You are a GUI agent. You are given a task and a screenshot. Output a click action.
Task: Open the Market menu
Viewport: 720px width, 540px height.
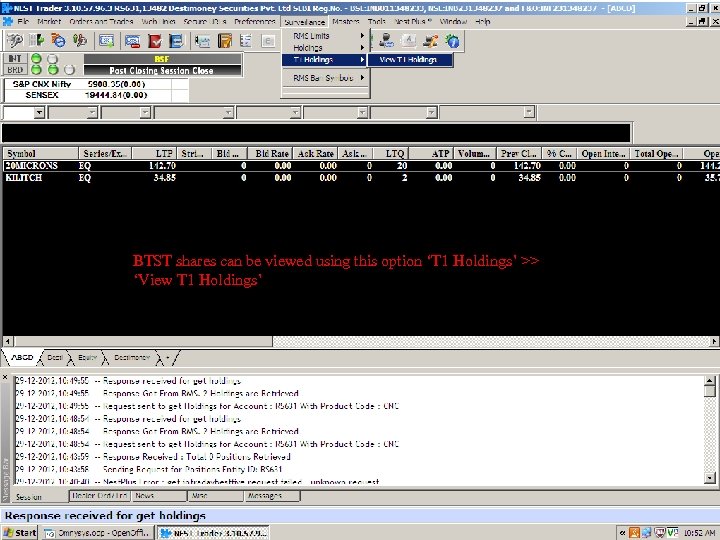(49, 22)
